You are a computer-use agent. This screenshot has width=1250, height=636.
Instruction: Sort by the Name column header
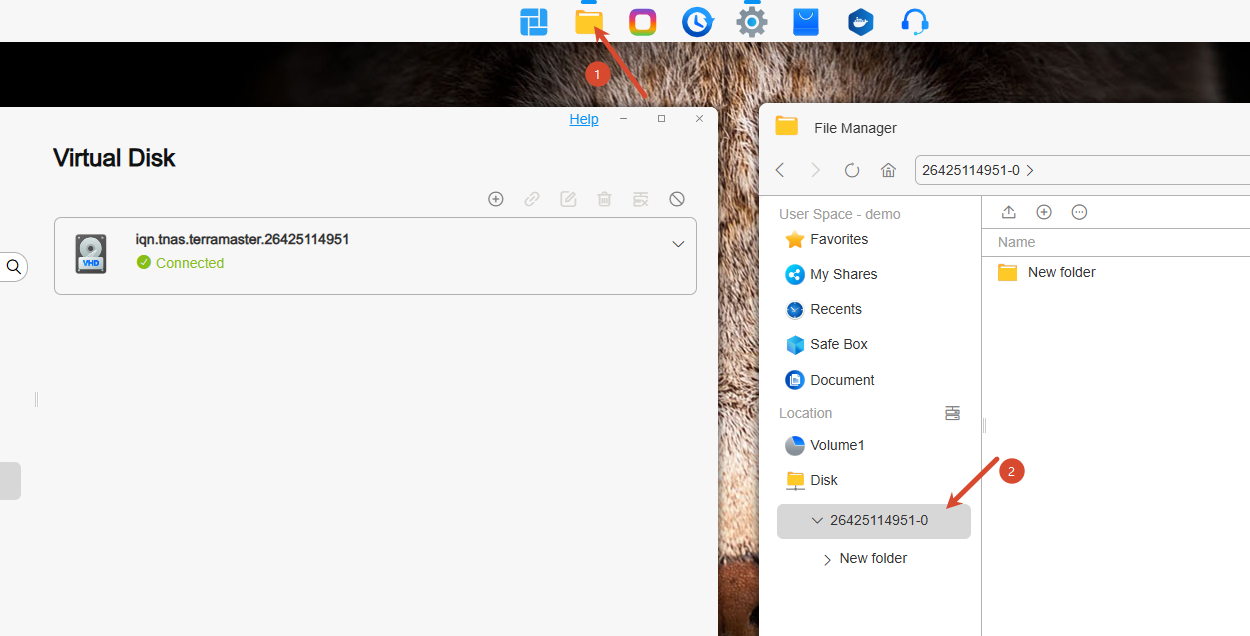click(1016, 242)
